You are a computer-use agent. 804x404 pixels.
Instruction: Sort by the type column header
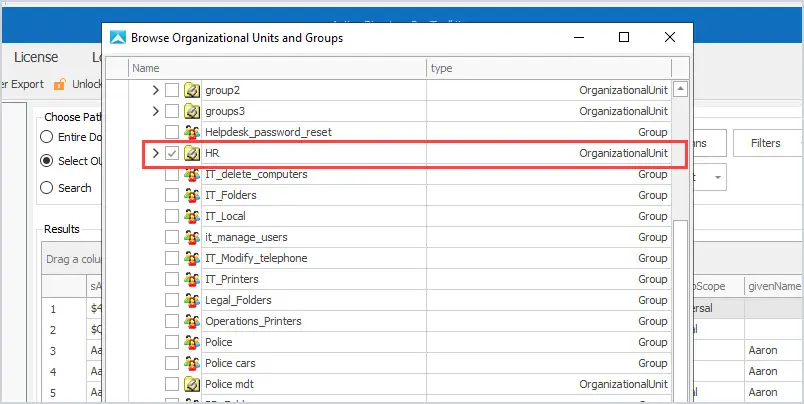pos(549,68)
